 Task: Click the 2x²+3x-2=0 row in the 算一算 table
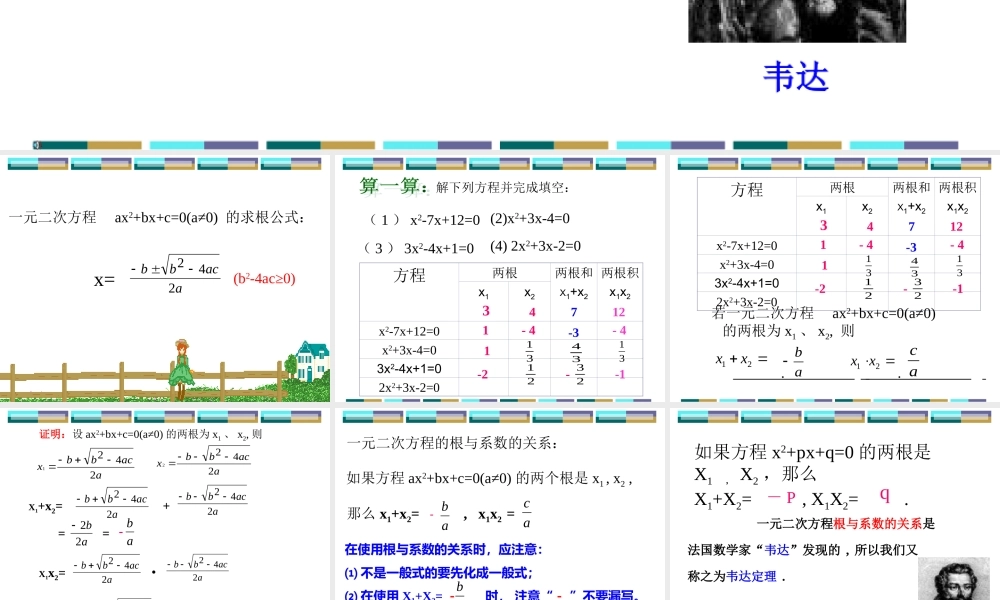(x=501, y=387)
